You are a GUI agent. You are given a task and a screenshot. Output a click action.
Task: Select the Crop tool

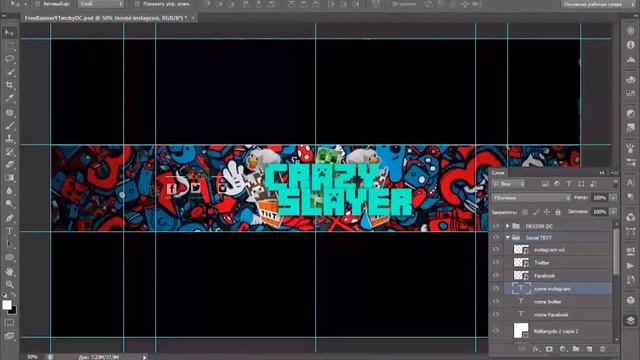pos(10,85)
